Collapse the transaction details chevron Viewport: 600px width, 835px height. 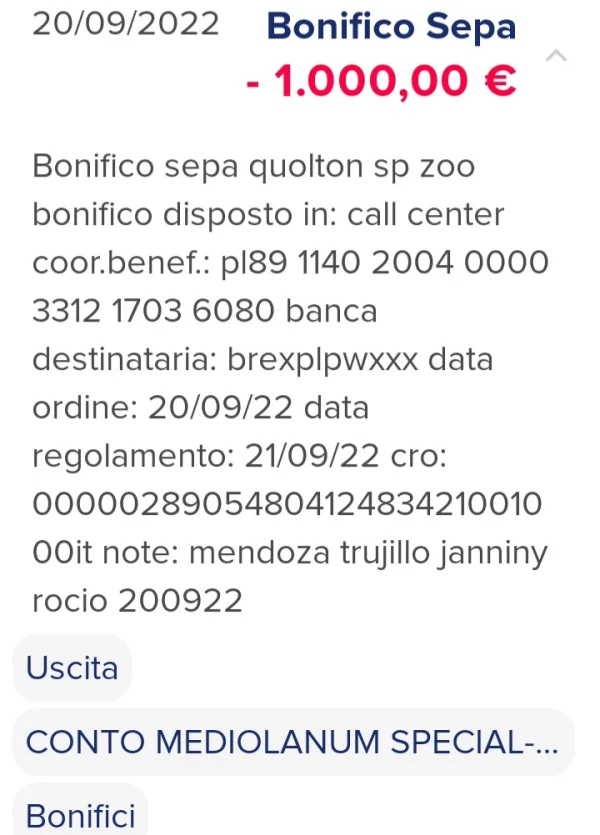click(x=557, y=56)
